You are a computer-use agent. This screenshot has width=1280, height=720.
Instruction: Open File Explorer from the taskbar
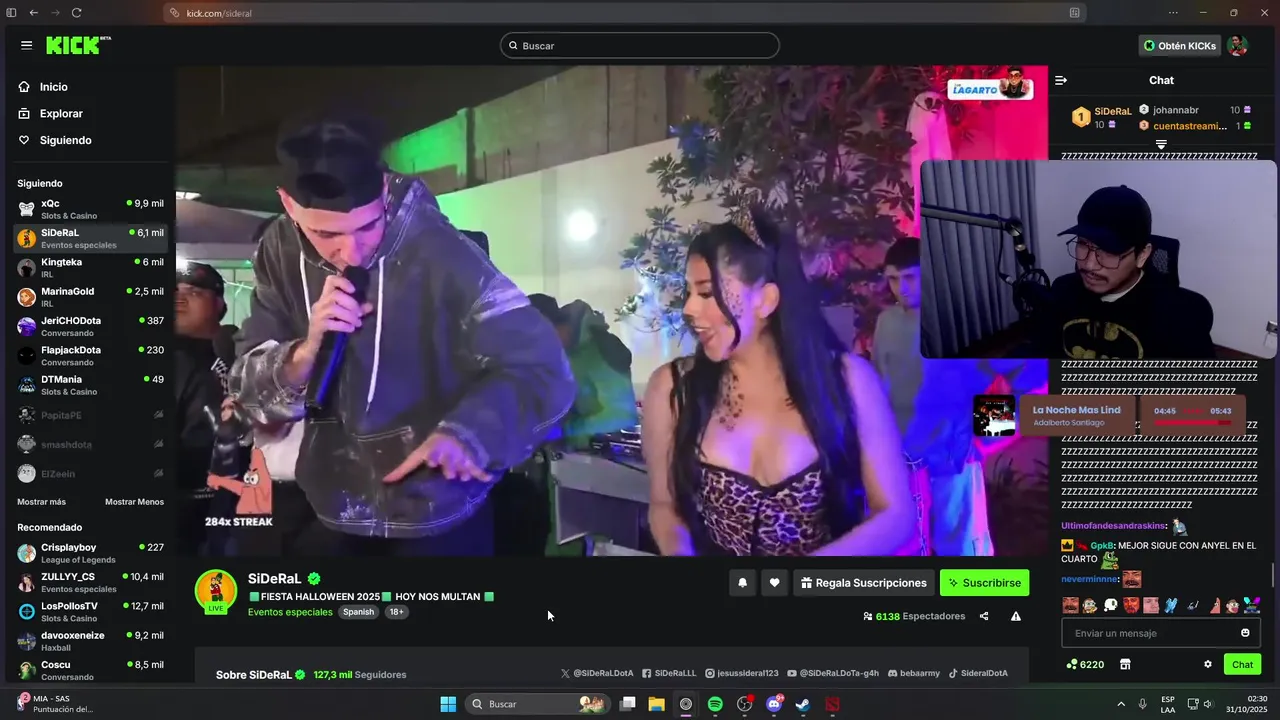(656, 704)
